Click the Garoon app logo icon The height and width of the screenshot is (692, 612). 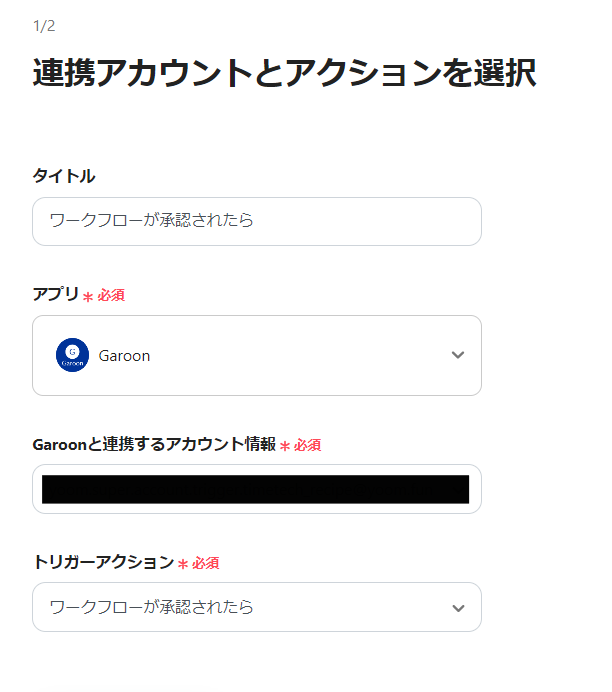(x=72, y=355)
